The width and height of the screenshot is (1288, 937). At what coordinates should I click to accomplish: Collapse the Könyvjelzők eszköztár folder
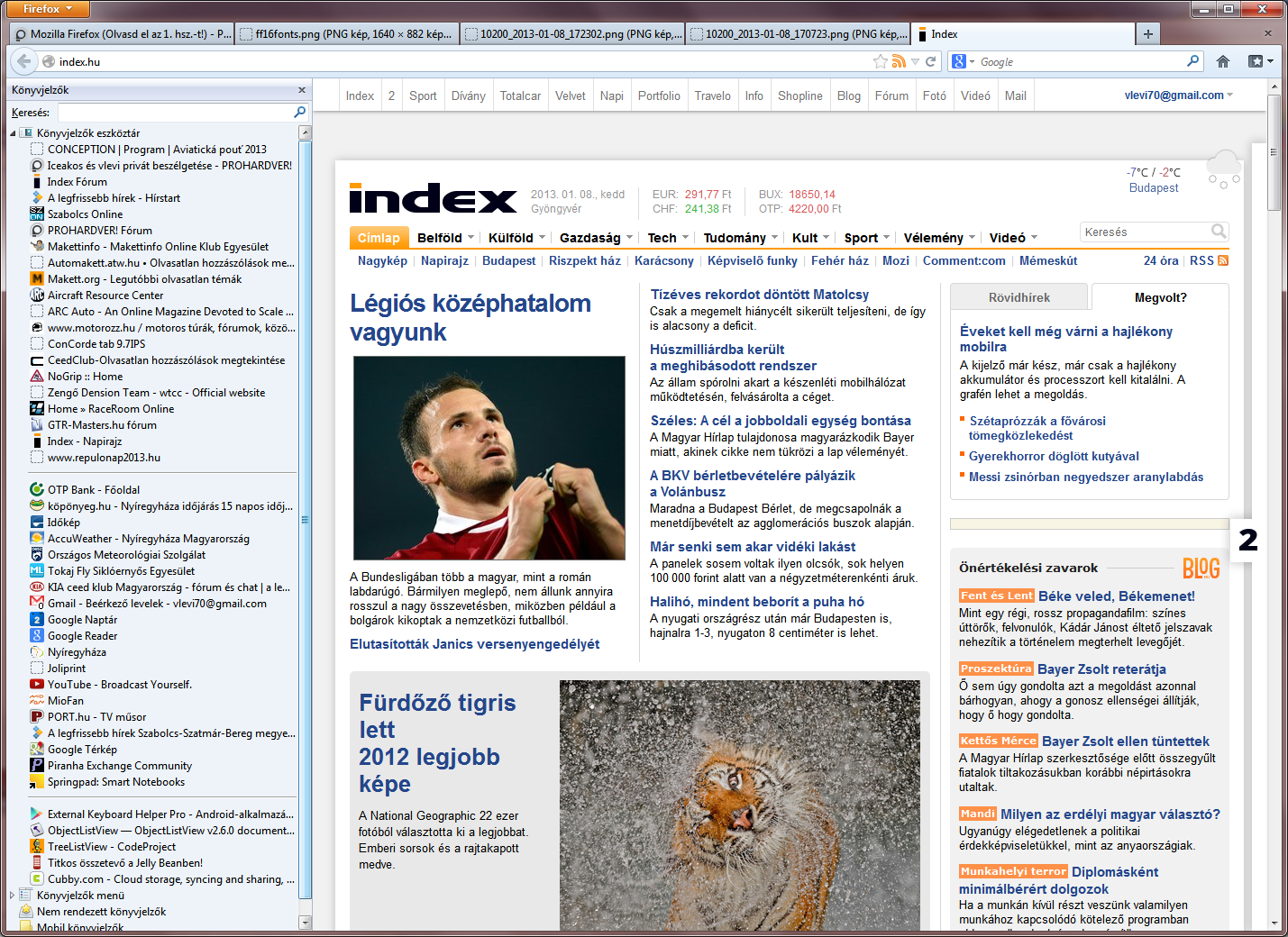[x=14, y=133]
